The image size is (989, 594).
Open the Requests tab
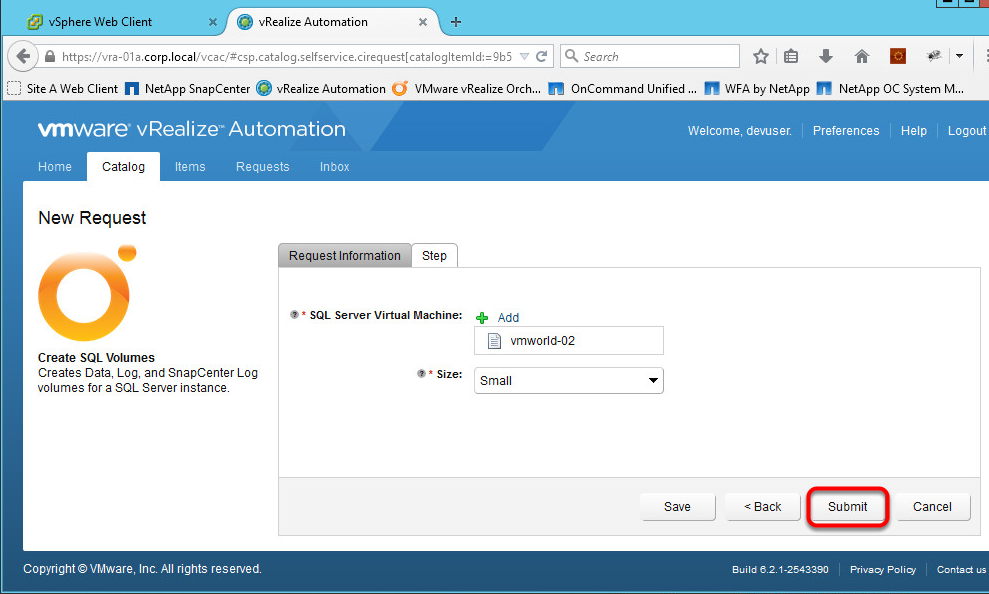(262, 166)
